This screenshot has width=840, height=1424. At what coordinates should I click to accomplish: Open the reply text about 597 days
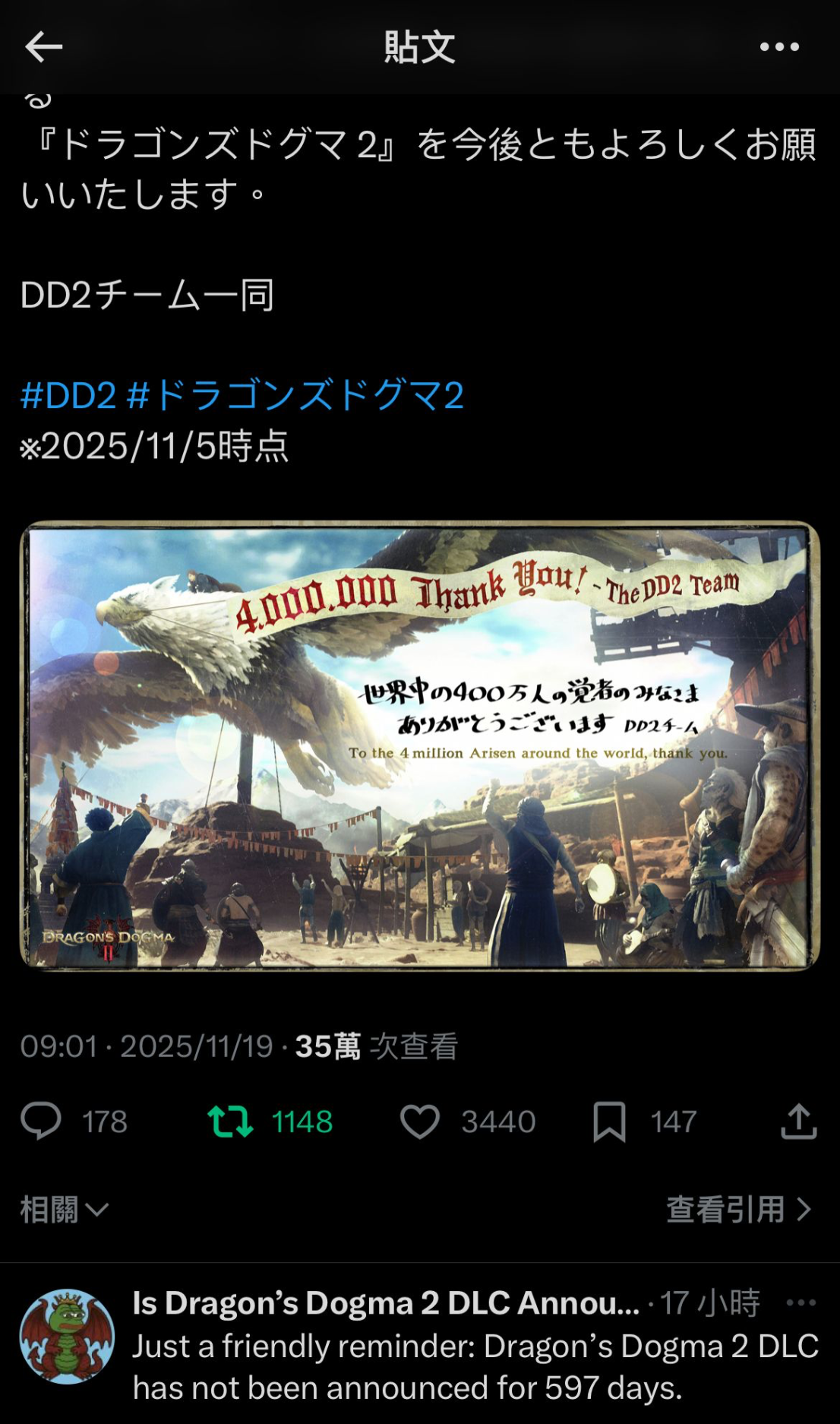(475, 1366)
